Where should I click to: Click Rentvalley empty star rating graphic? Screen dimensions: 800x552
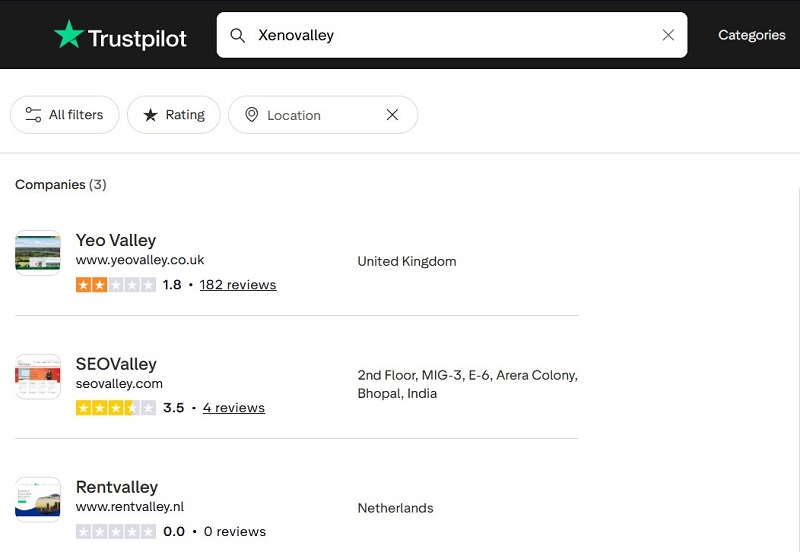116,532
